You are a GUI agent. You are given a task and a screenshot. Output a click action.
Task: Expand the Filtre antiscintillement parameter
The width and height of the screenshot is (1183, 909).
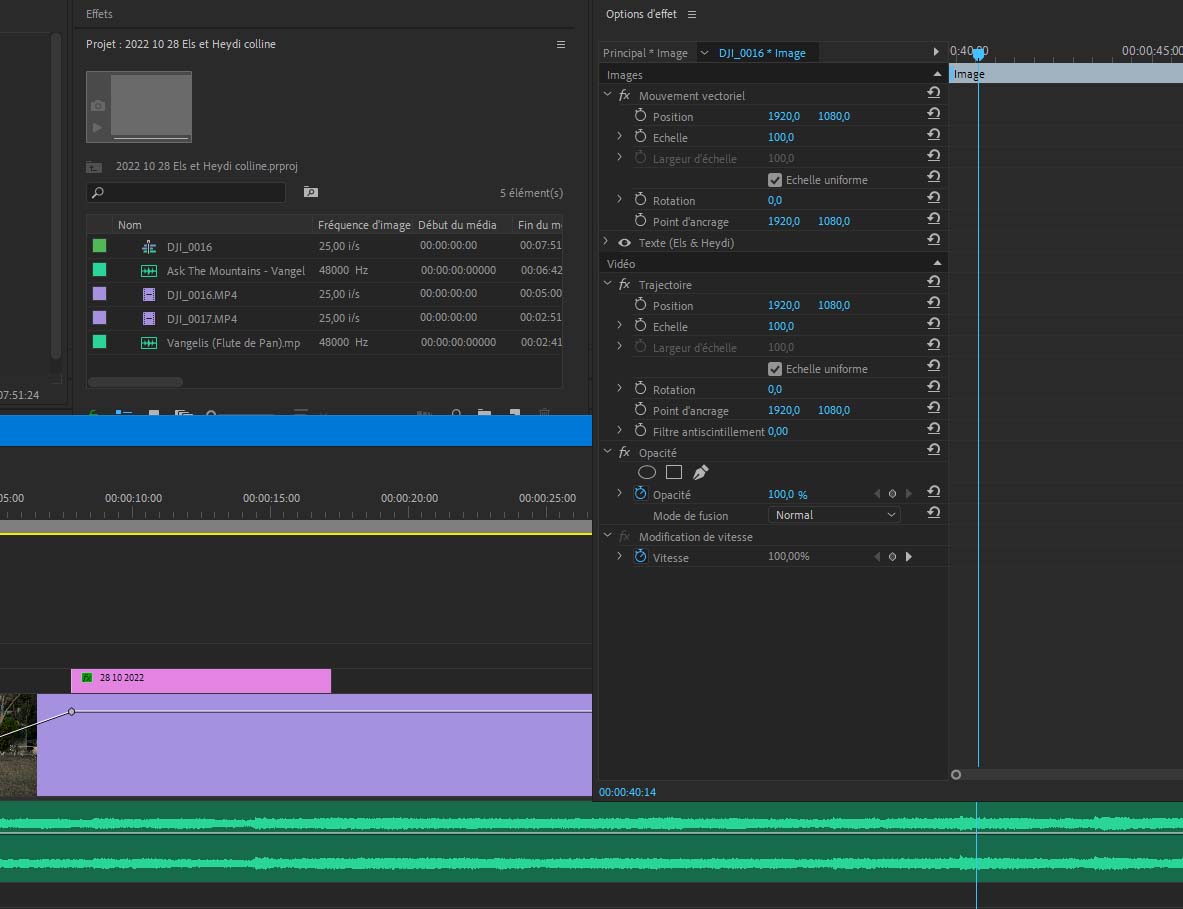[x=619, y=430]
